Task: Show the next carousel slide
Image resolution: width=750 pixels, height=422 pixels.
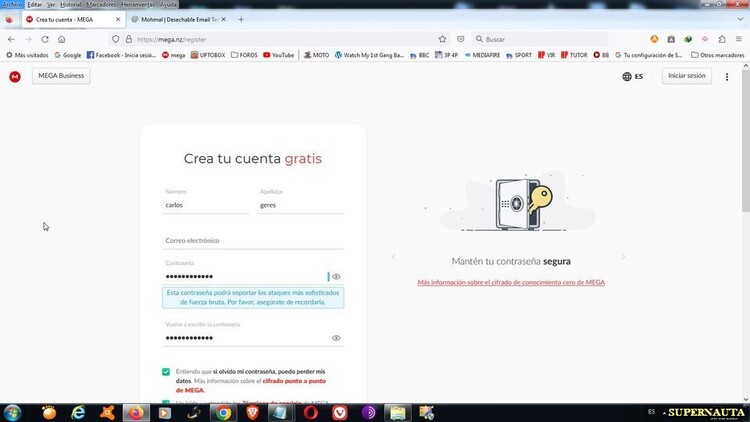Action: coord(623,257)
